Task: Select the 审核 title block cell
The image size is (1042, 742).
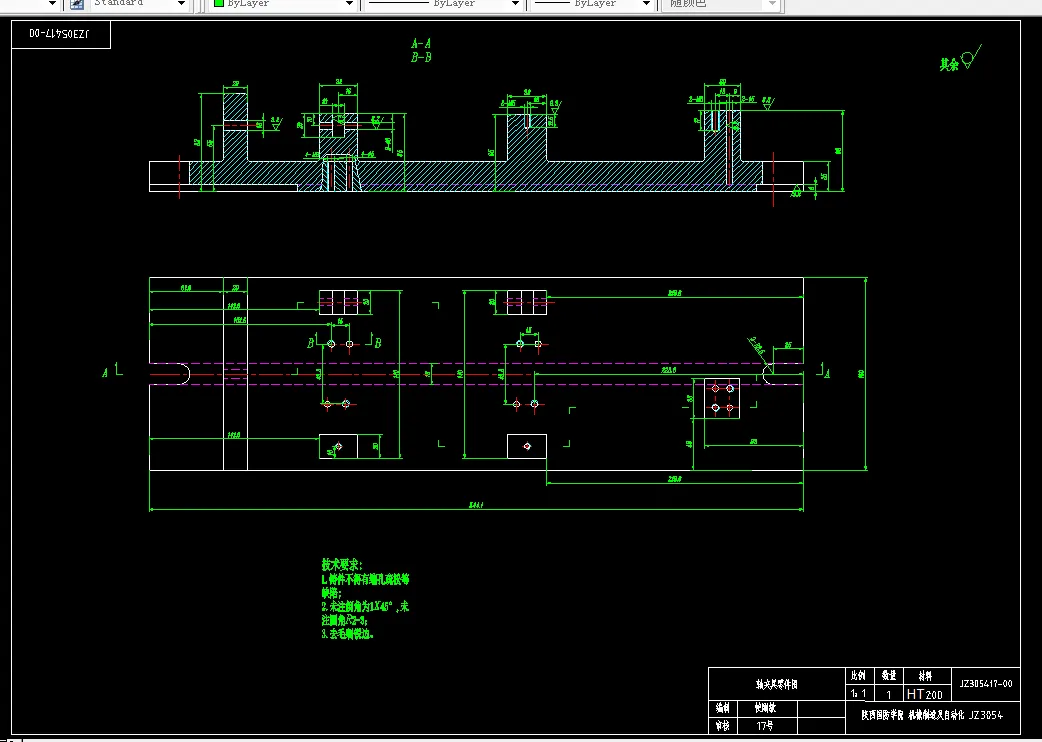Action: [722, 726]
